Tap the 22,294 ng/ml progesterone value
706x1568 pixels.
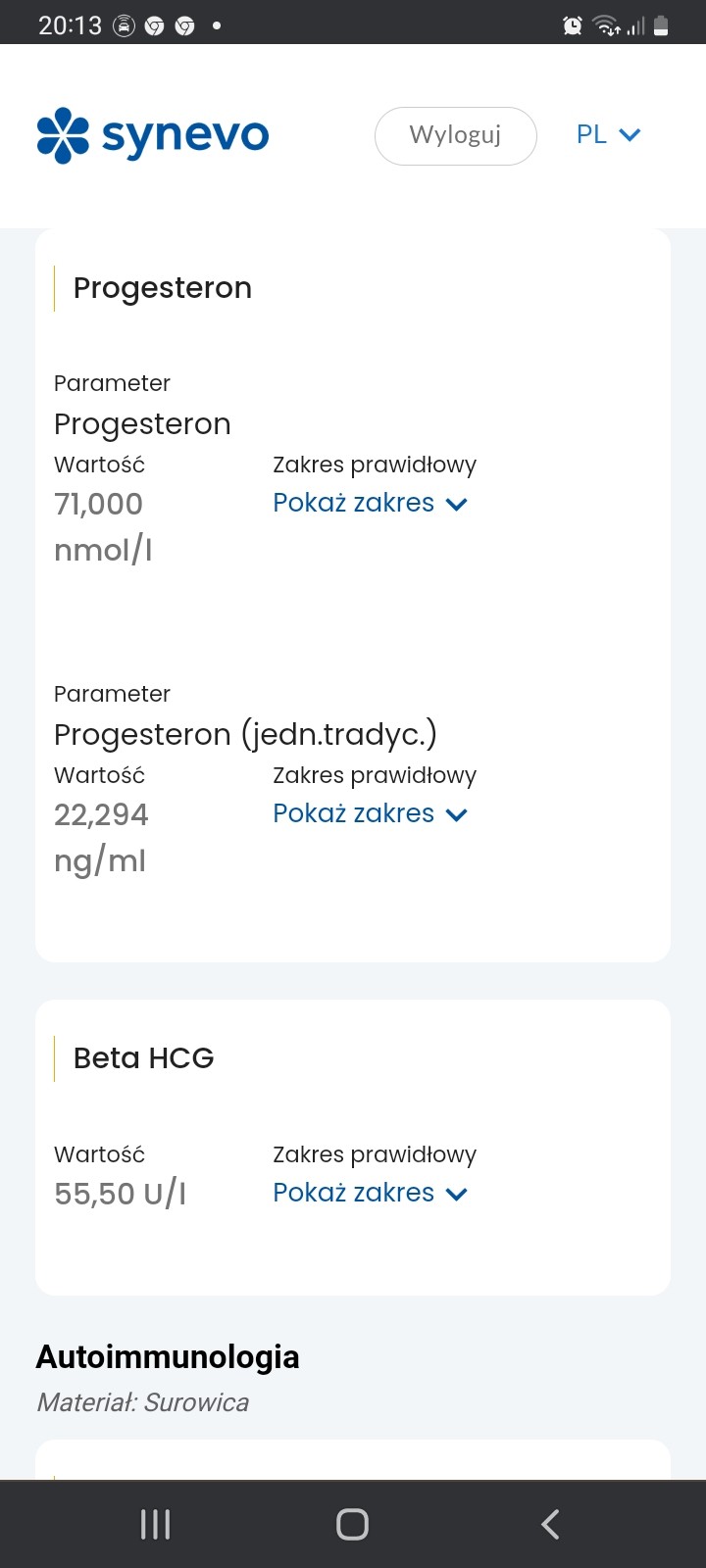point(101,815)
